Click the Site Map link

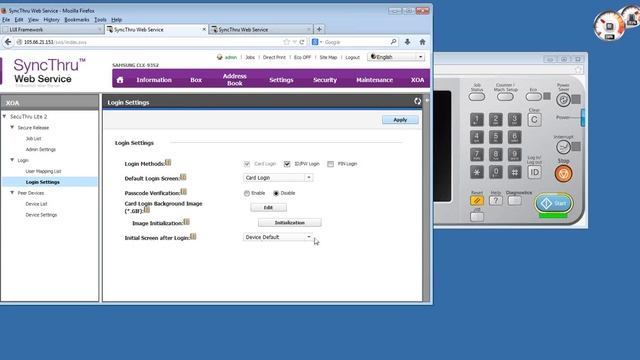click(328, 58)
